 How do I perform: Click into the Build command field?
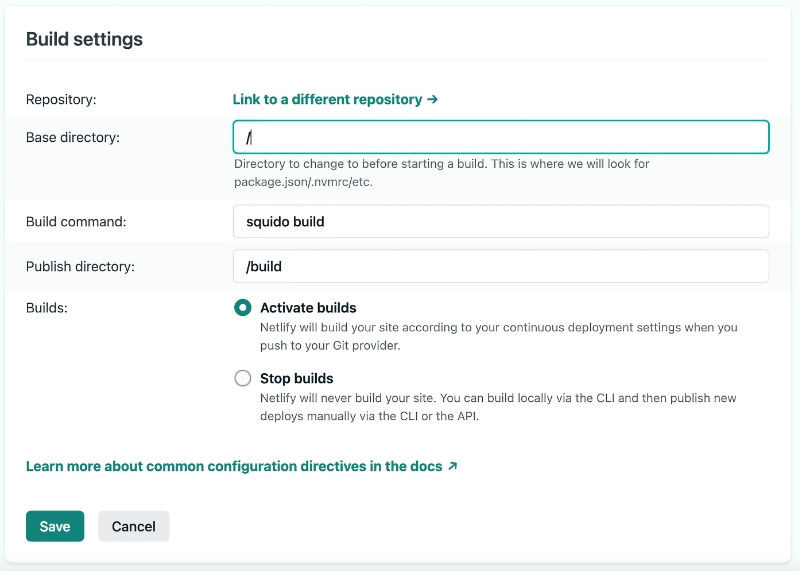(x=500, y=222)
